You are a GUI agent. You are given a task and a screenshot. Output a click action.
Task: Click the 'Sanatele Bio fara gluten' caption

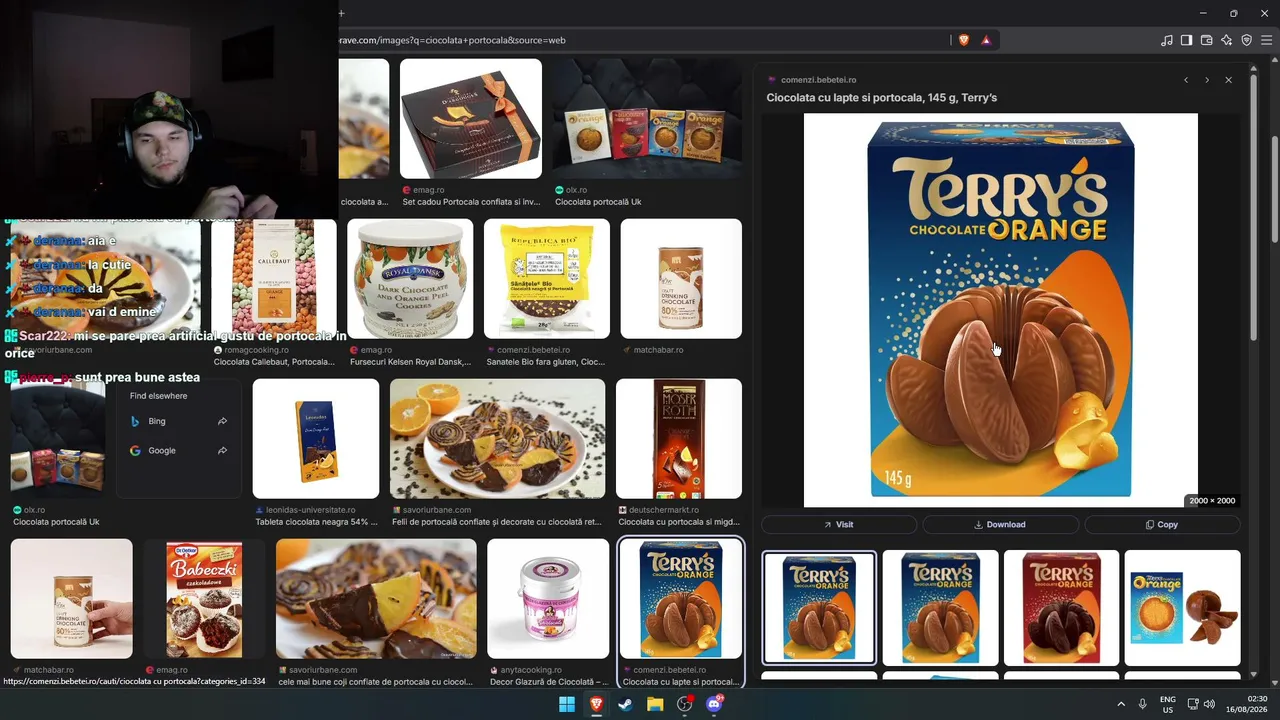(545, 362)
